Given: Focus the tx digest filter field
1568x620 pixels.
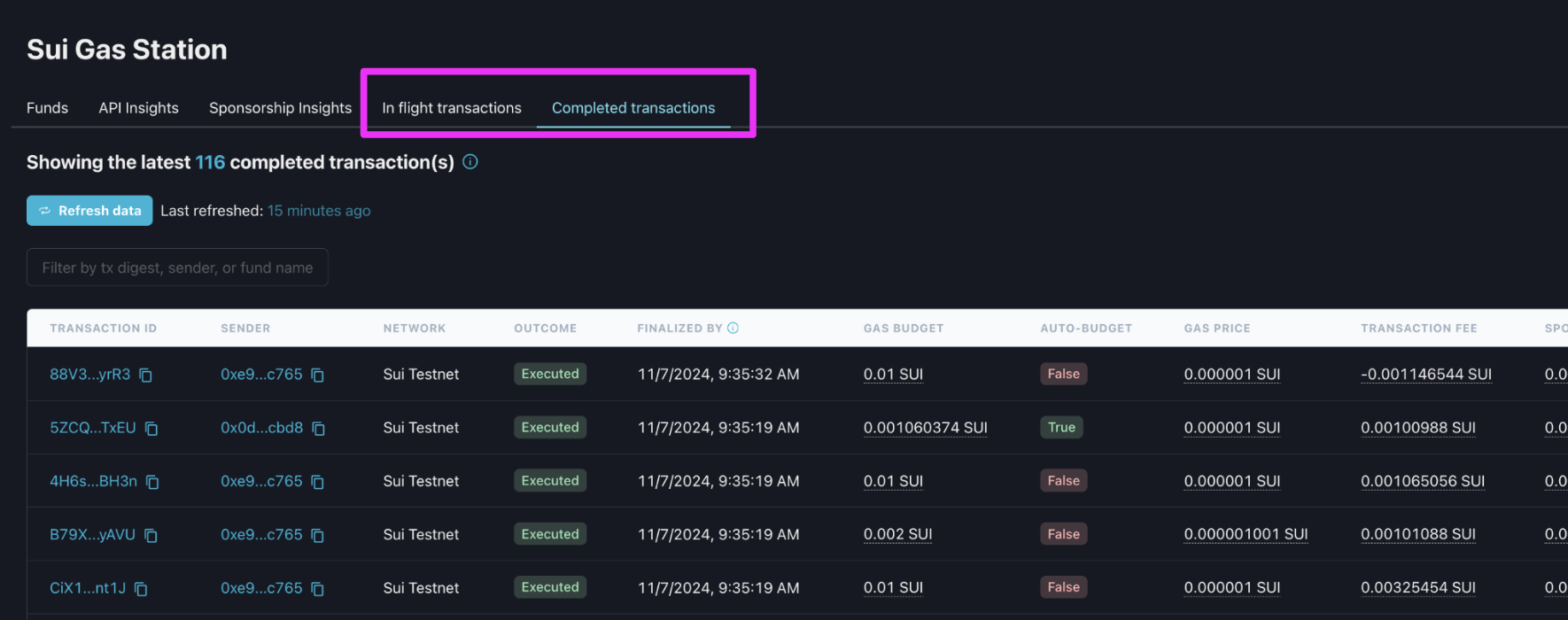Looking at the screenshot, I should click(177, 267).
